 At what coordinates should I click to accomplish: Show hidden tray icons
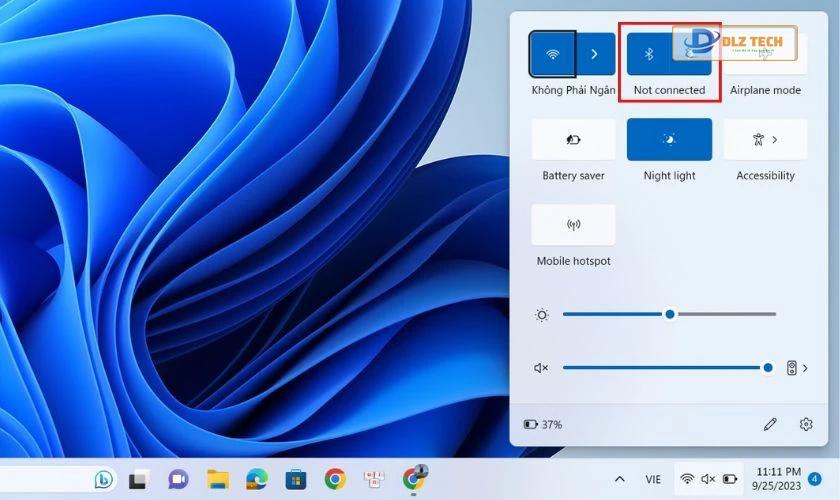coord(619,479)
